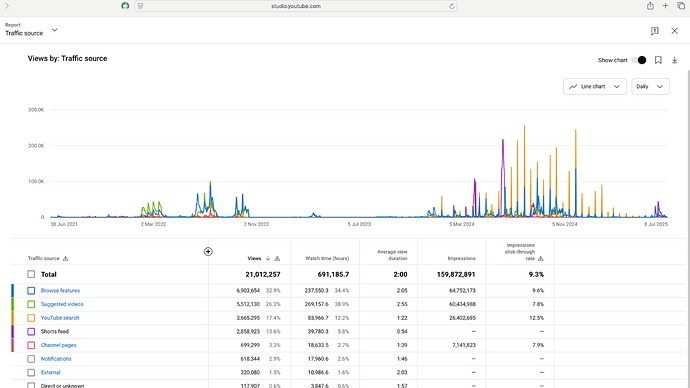
Task: Open the Daily interval dropdown
Action: [x=650, y=87]
